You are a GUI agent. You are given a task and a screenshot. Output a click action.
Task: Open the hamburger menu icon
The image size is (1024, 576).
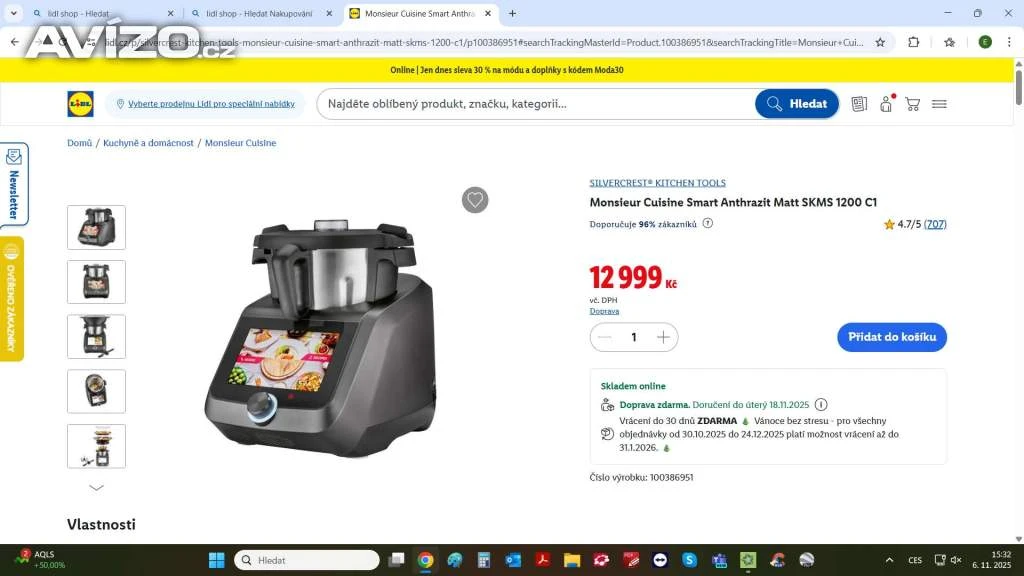[x=939, y=104]
